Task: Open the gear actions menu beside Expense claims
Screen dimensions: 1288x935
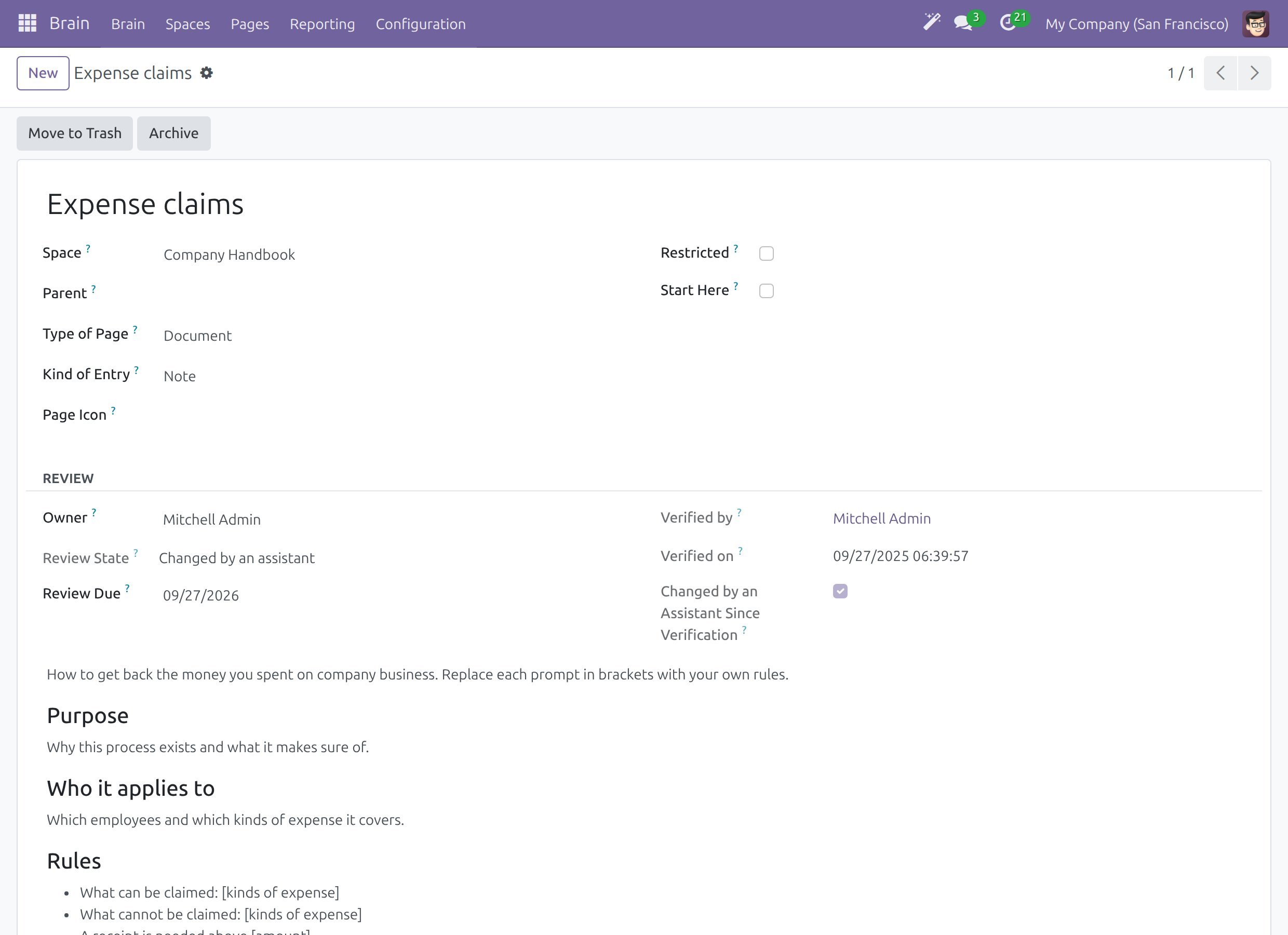Action: point(206,73)
